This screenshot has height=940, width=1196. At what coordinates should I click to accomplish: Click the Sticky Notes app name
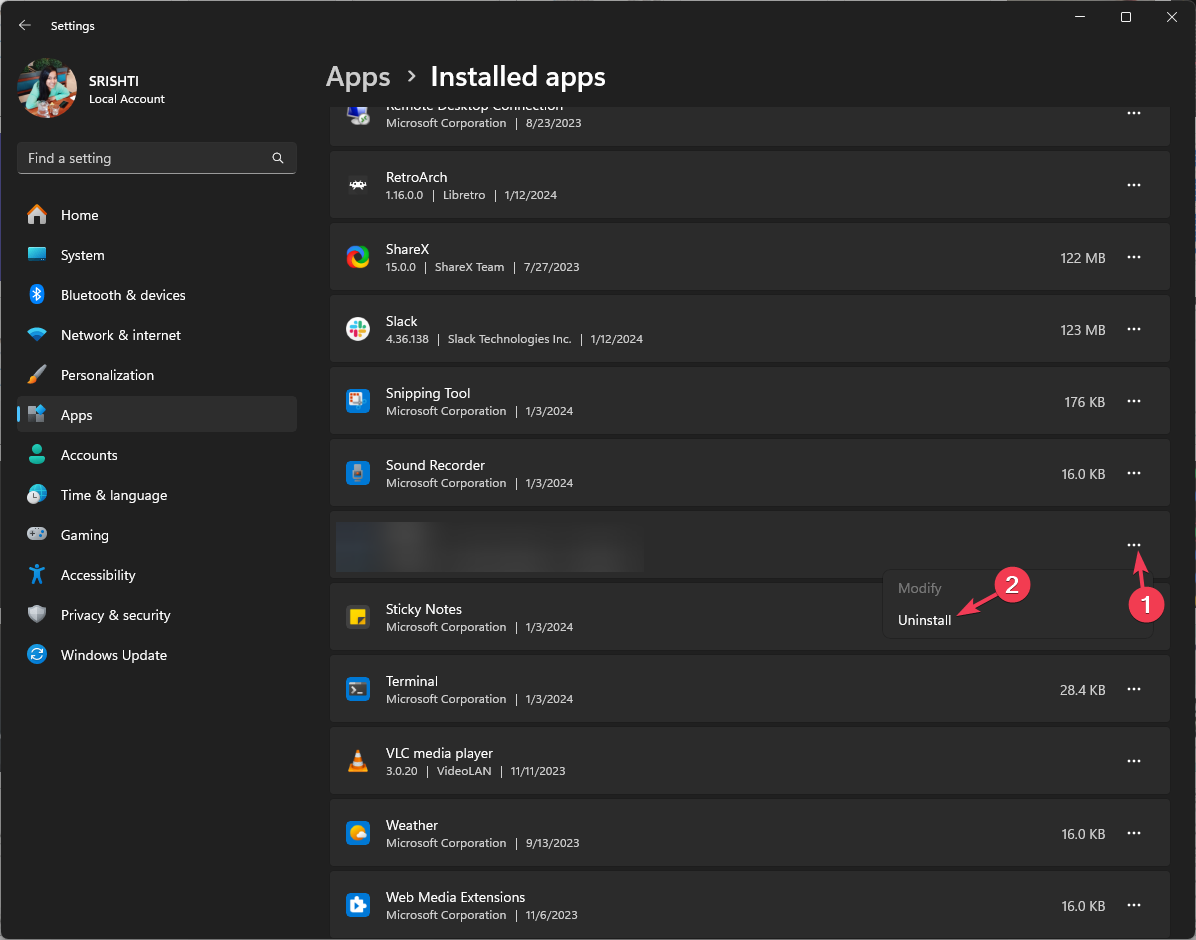424,609
